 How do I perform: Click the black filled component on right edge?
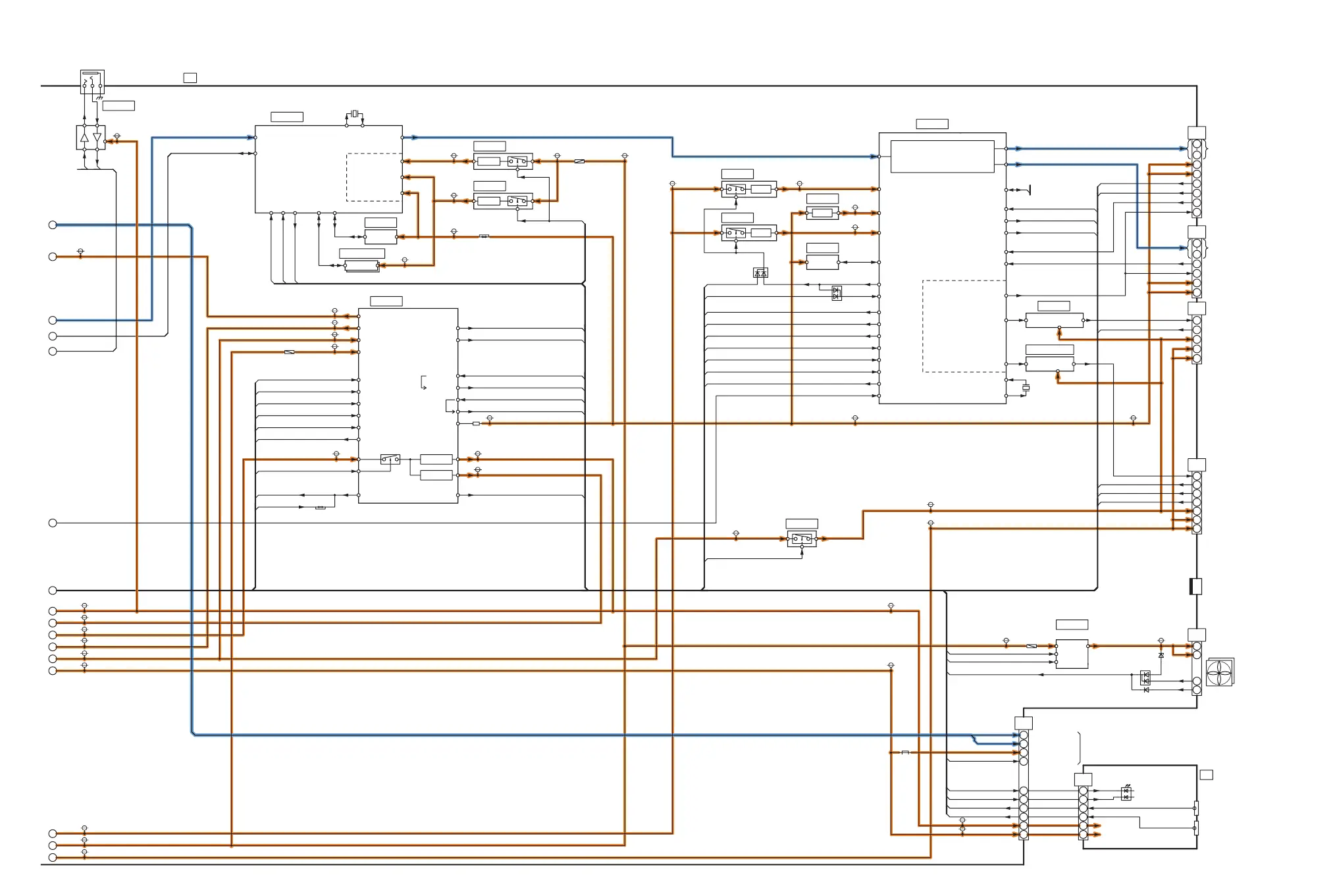click(1196, 586)
